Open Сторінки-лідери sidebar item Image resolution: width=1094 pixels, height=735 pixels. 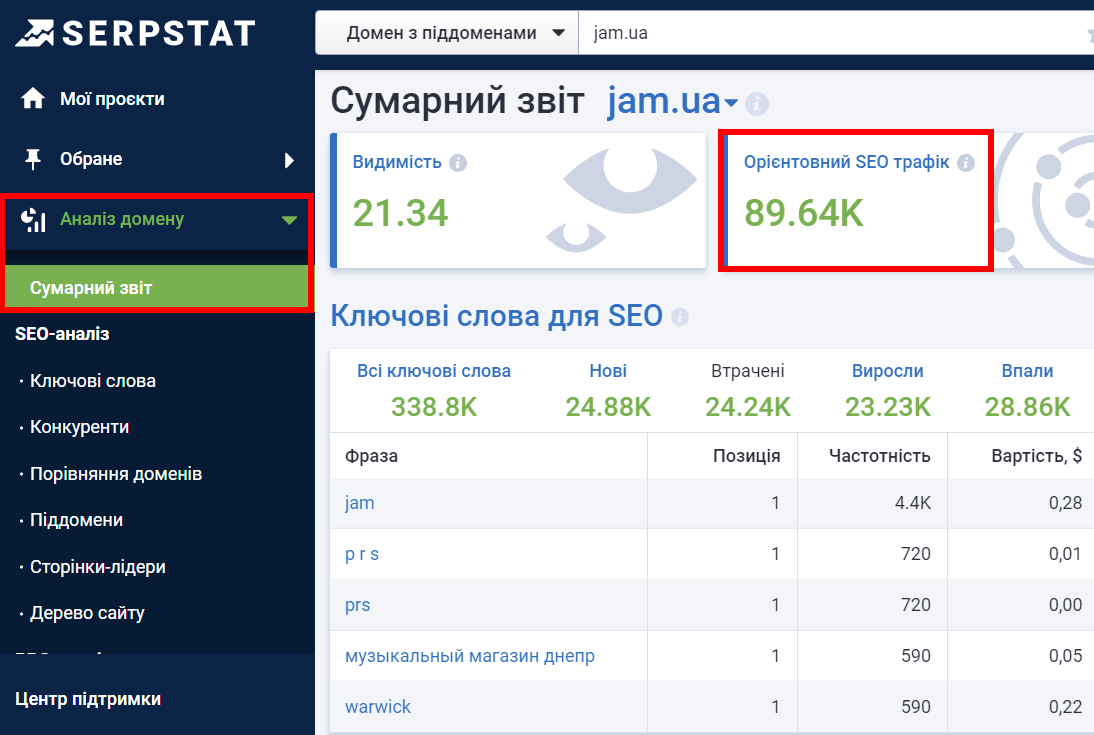98,567
